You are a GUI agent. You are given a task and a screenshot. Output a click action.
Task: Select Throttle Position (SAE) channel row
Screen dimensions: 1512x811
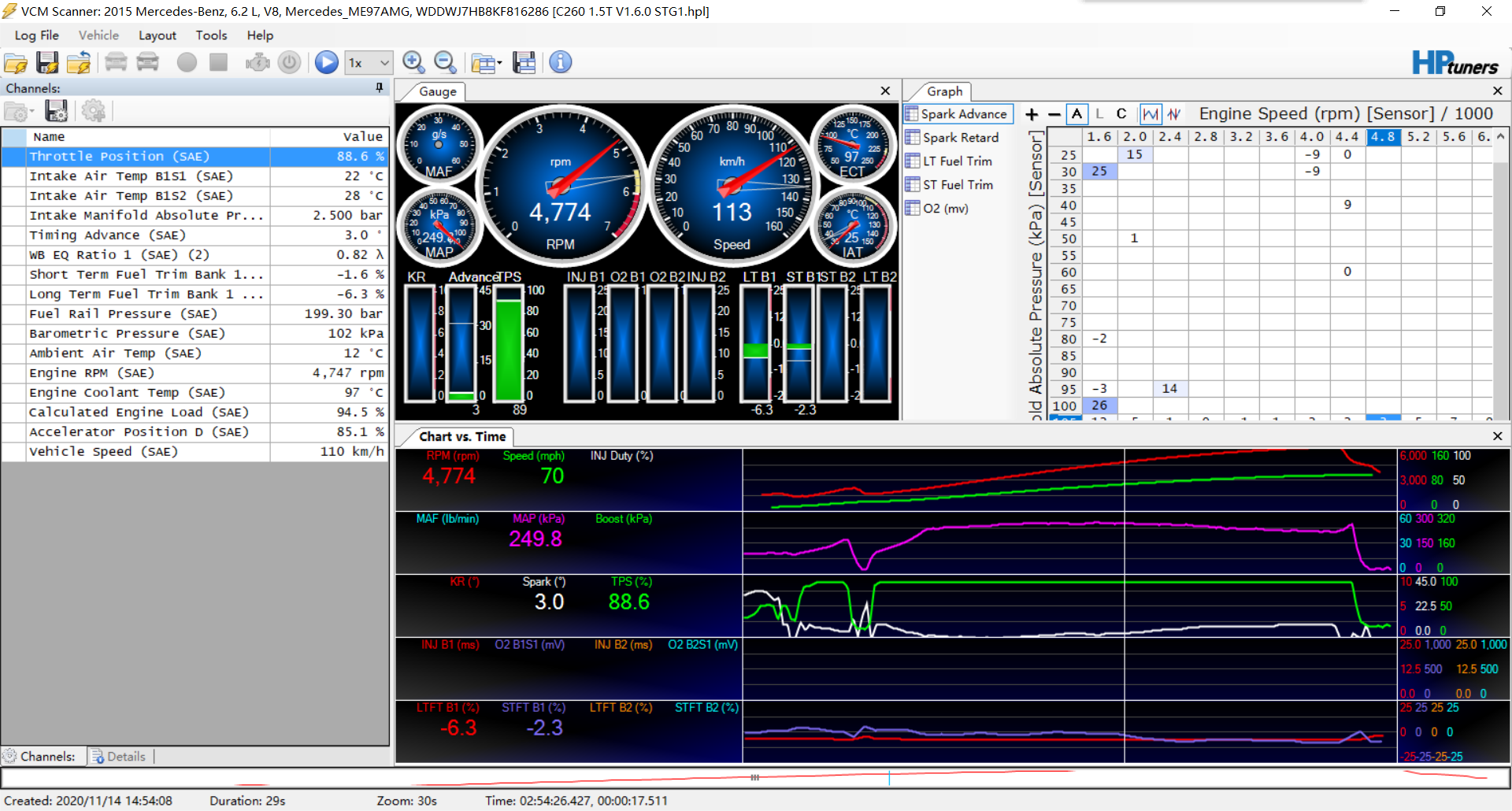click(195, 157)
